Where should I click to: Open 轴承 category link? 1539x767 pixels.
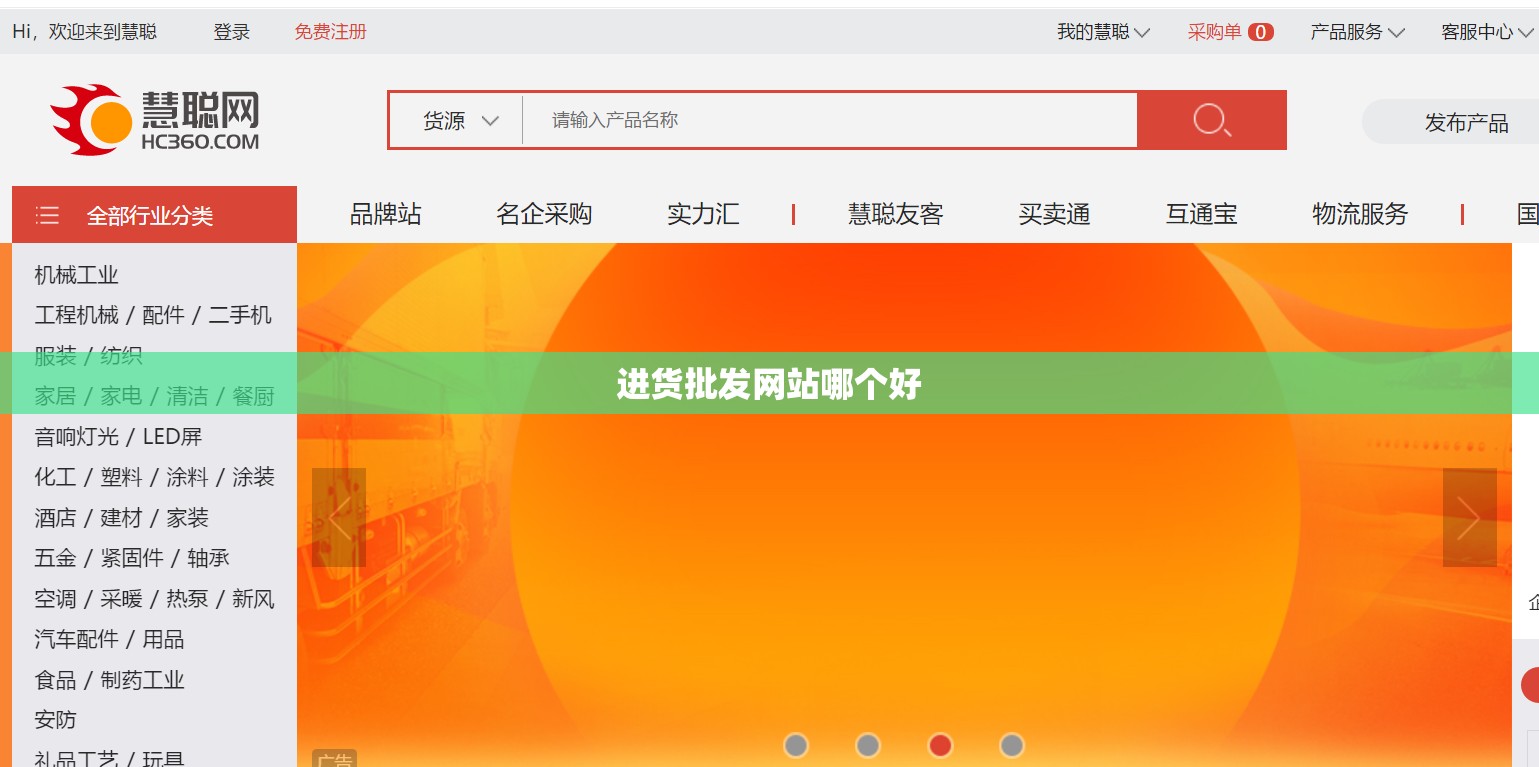[208, 558]
